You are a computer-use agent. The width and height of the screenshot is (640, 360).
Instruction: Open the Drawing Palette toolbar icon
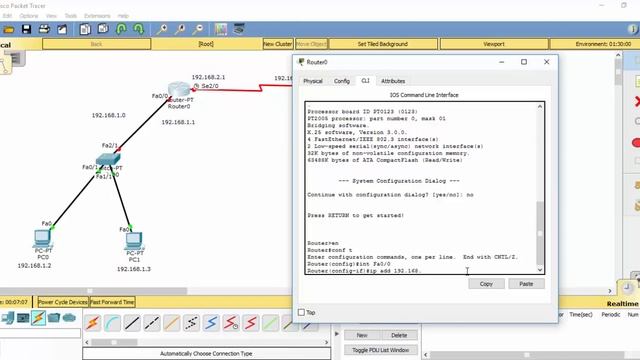[x=221, y=29]
